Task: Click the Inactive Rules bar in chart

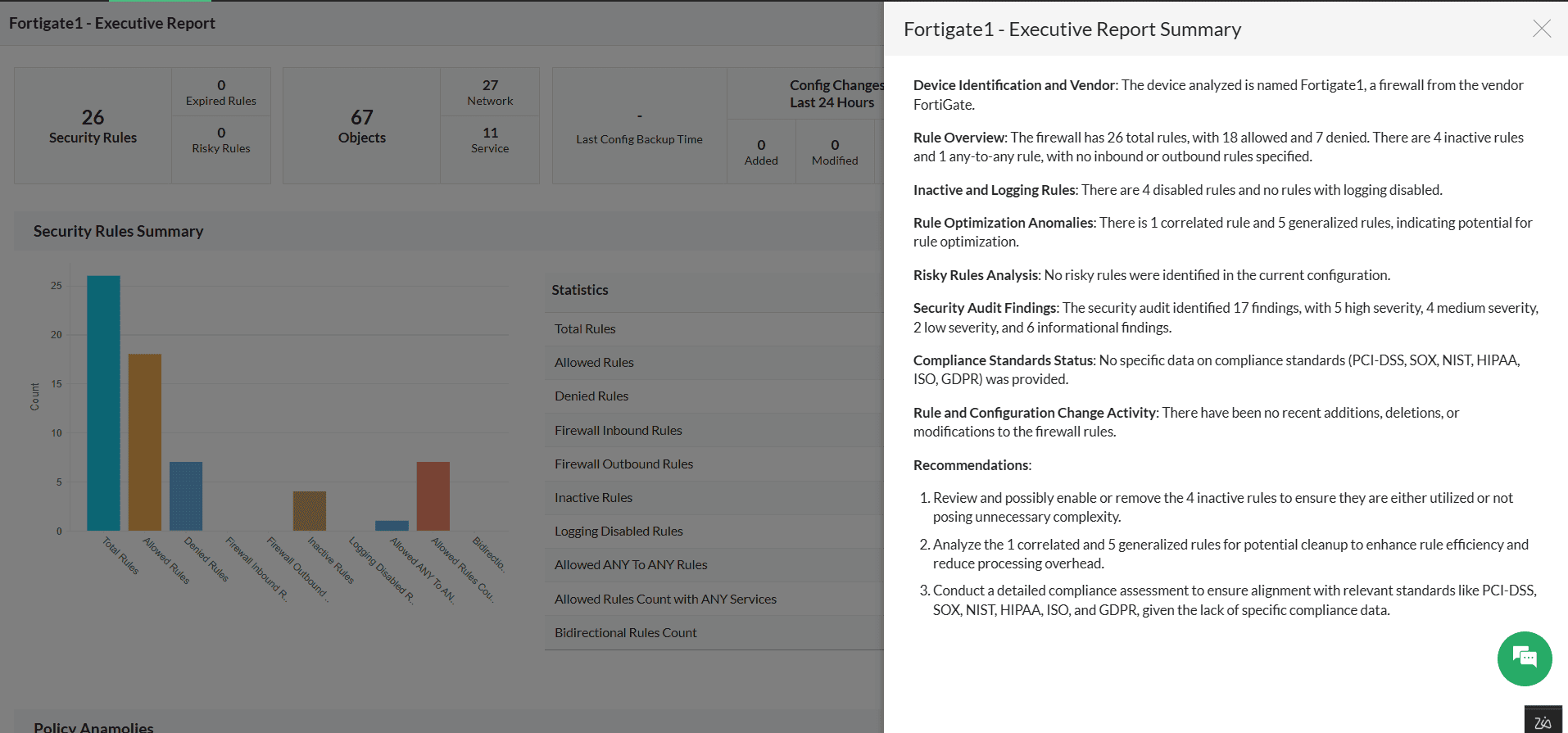Action: (x=310, y=511)
